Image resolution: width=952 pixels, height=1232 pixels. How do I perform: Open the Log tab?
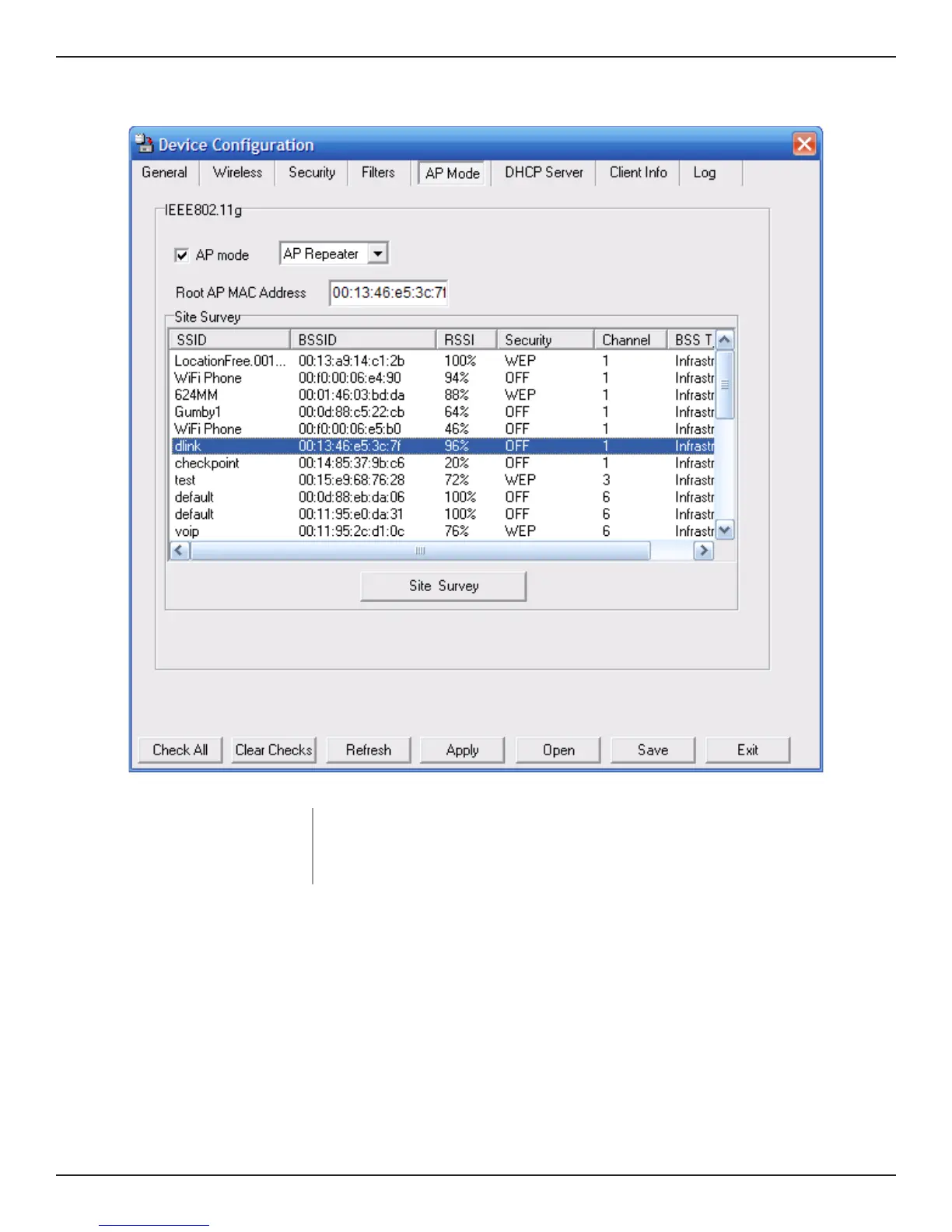pyautogui.click(x=705, y=173)
